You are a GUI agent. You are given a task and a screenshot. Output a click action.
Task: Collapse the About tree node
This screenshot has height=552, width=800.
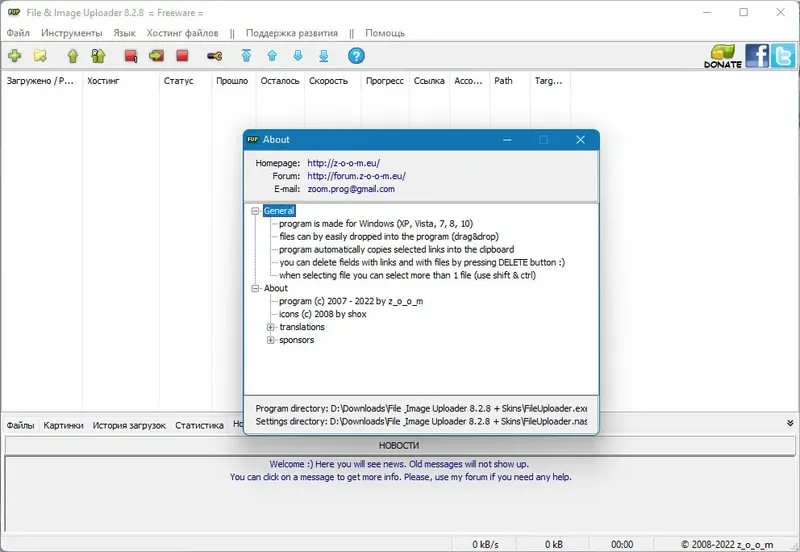pos(256,288)
